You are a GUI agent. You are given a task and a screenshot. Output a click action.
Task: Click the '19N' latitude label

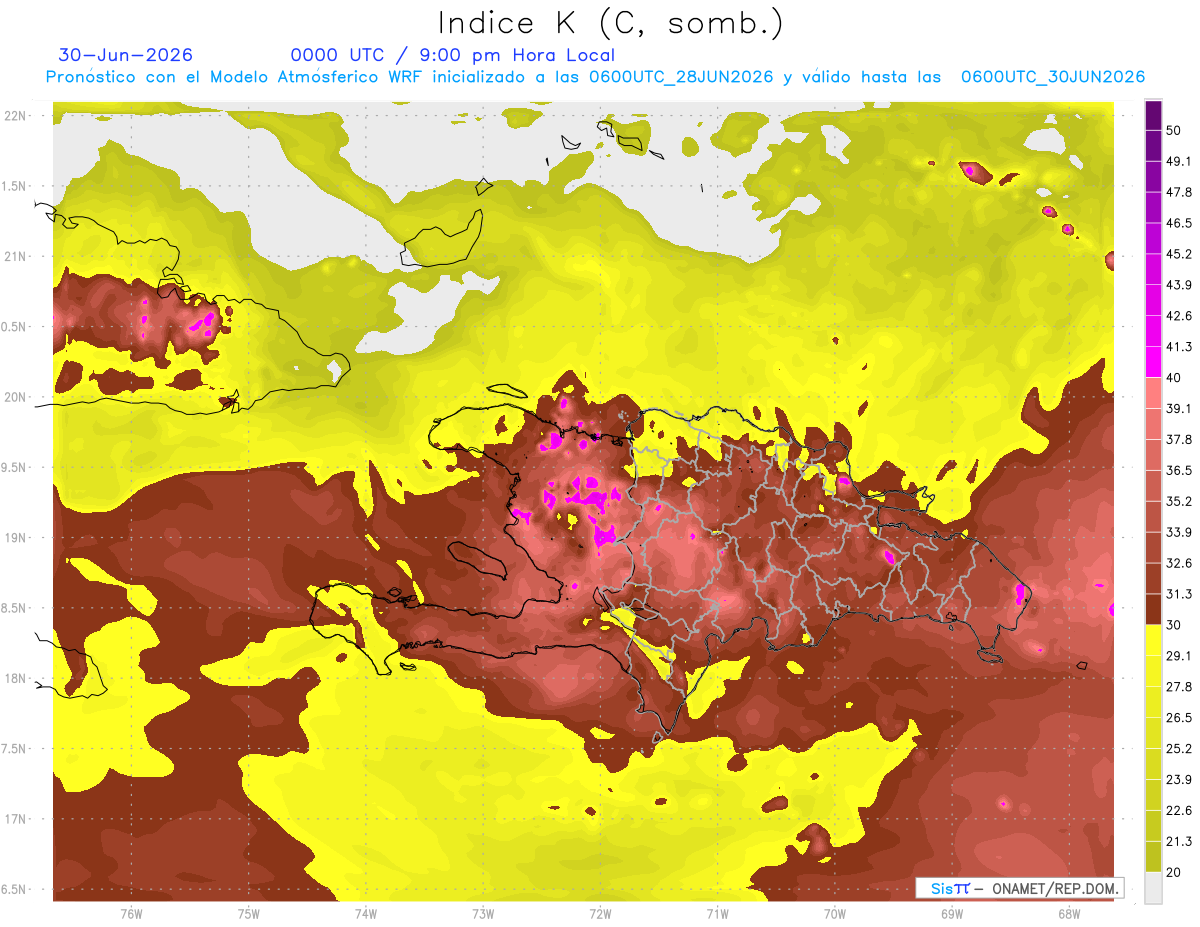point(16,537)
